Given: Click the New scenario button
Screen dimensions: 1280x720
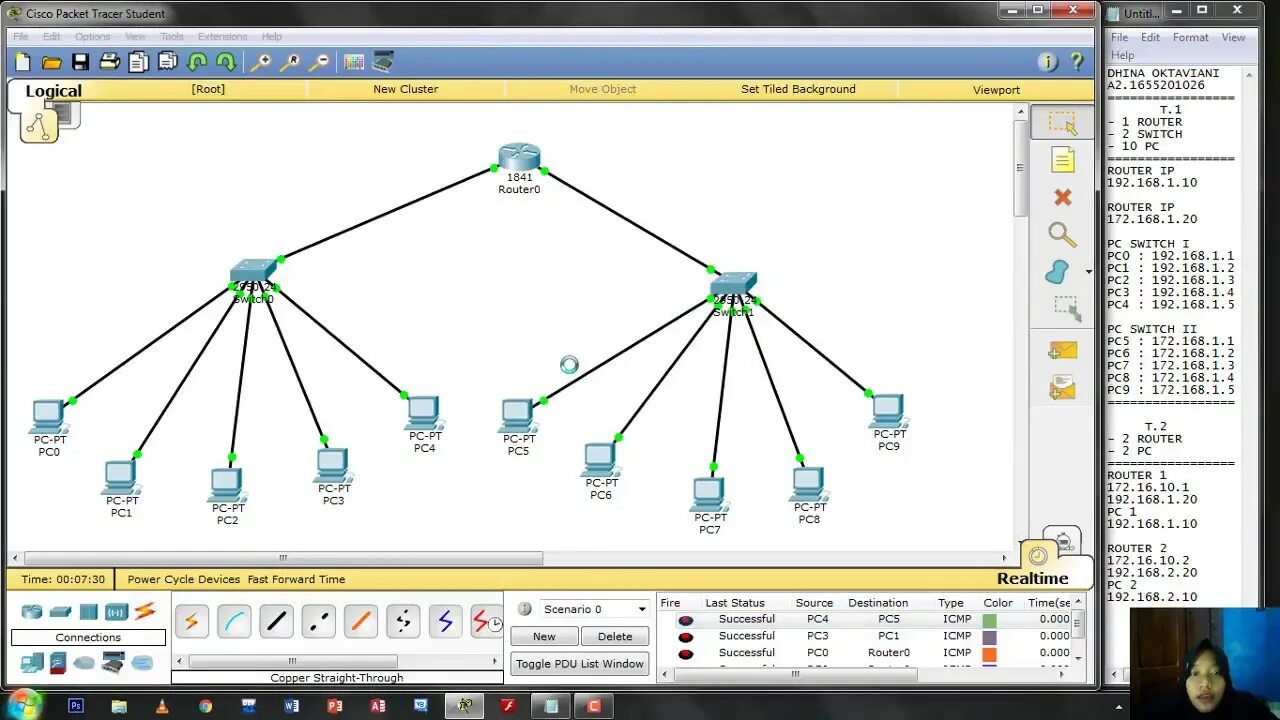Looking at the screenshot, I should pos(544,636).
